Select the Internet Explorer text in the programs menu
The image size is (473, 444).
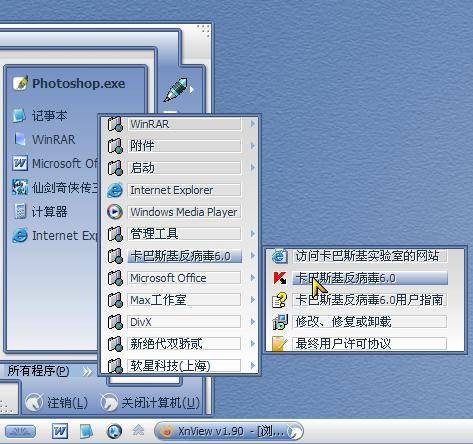pos(171,190)
